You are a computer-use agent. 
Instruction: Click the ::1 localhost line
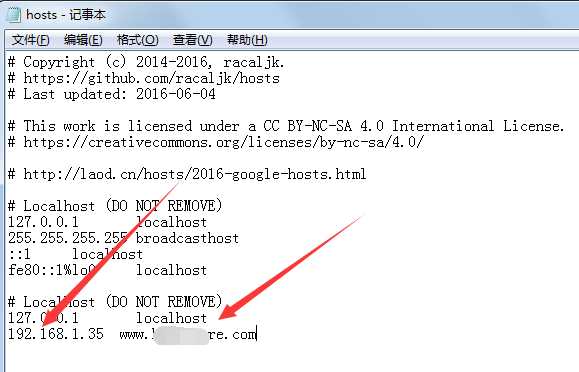point(75,254)
